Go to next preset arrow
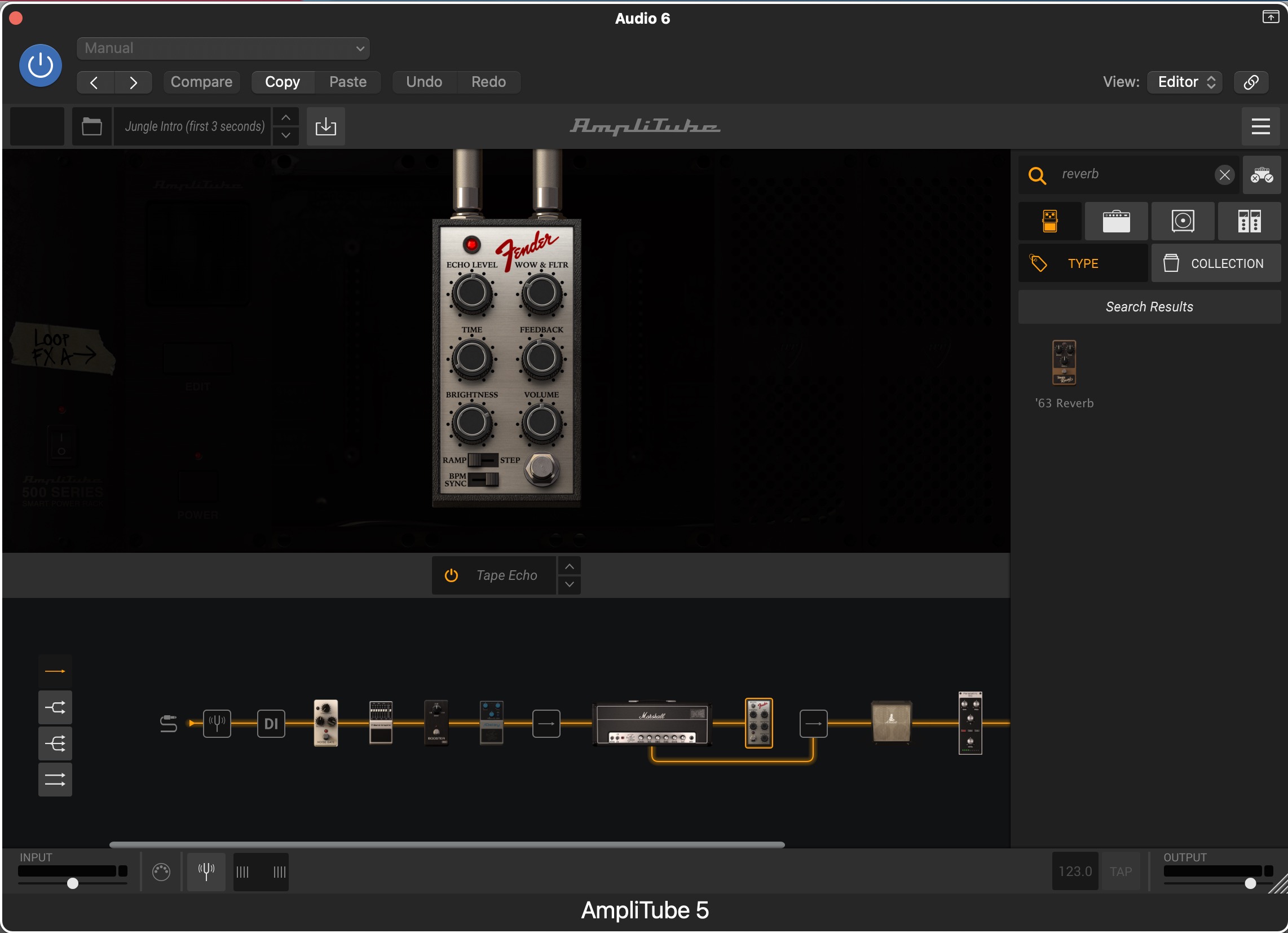This screenshot has width=1288, height=933. [133, 82]
